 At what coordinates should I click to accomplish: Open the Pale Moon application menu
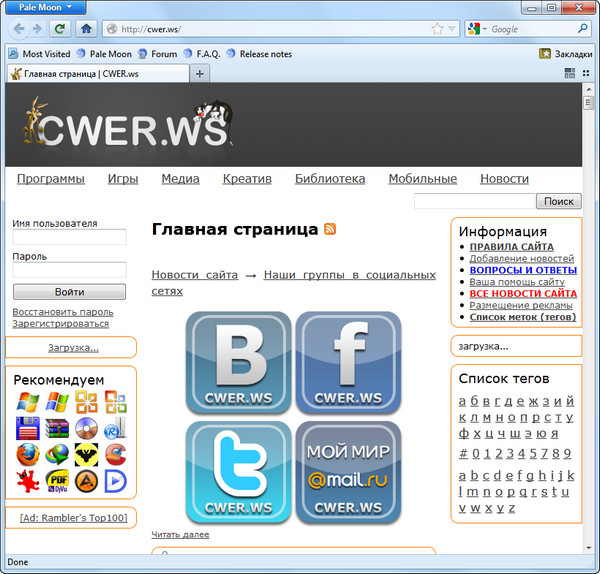pos(44,7)
